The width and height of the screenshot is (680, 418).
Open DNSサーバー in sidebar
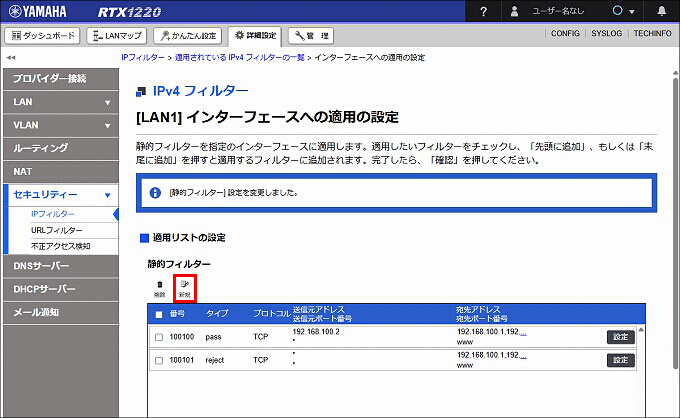coord(61,266)
